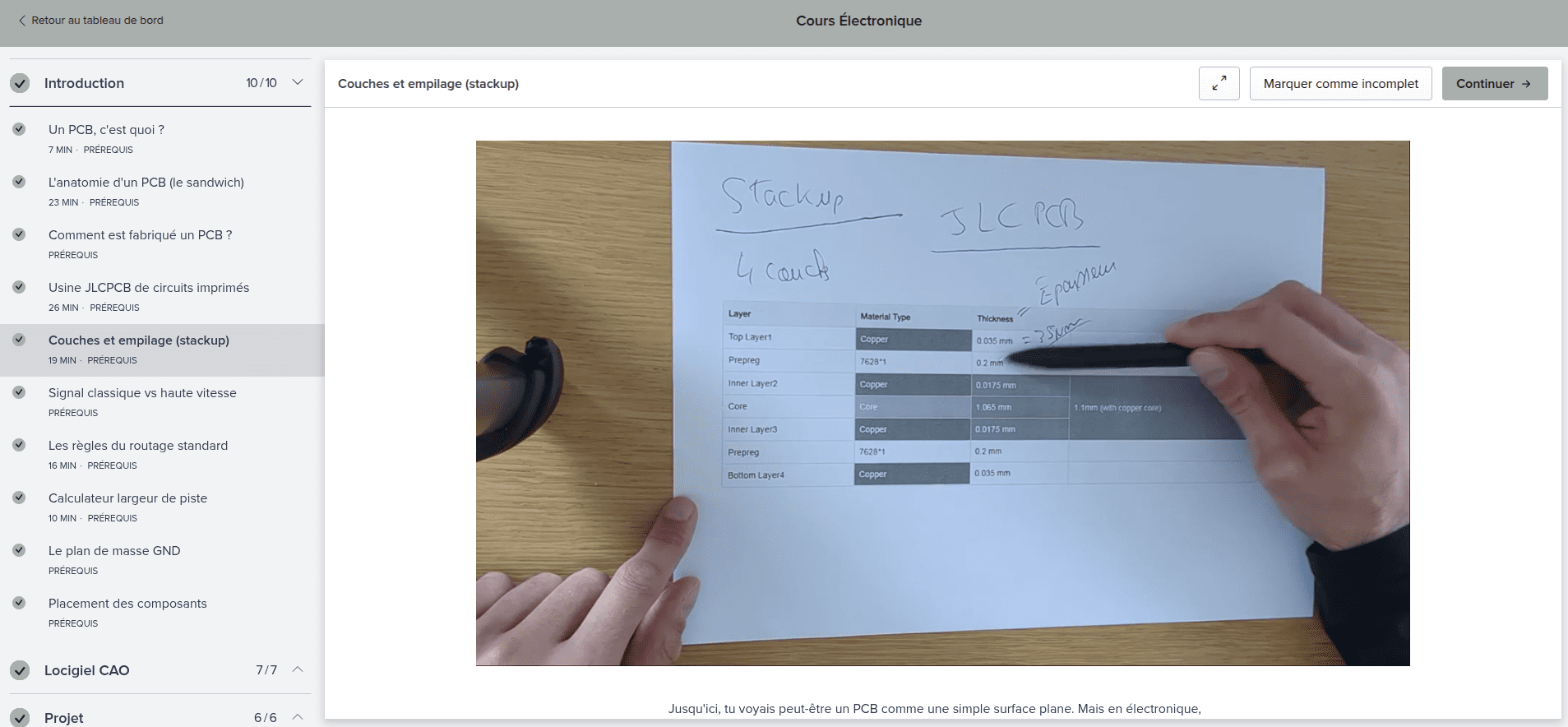Open lesson Comment est fabriqué un PCB ?

(141, 234)
